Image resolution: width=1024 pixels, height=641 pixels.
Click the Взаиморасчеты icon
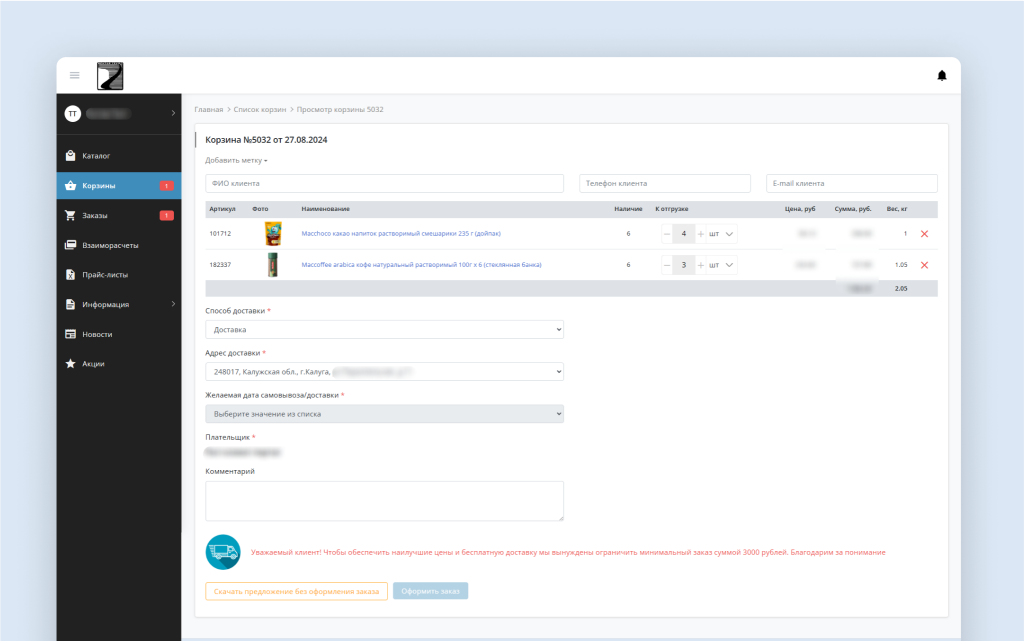[x=71, y=245]
